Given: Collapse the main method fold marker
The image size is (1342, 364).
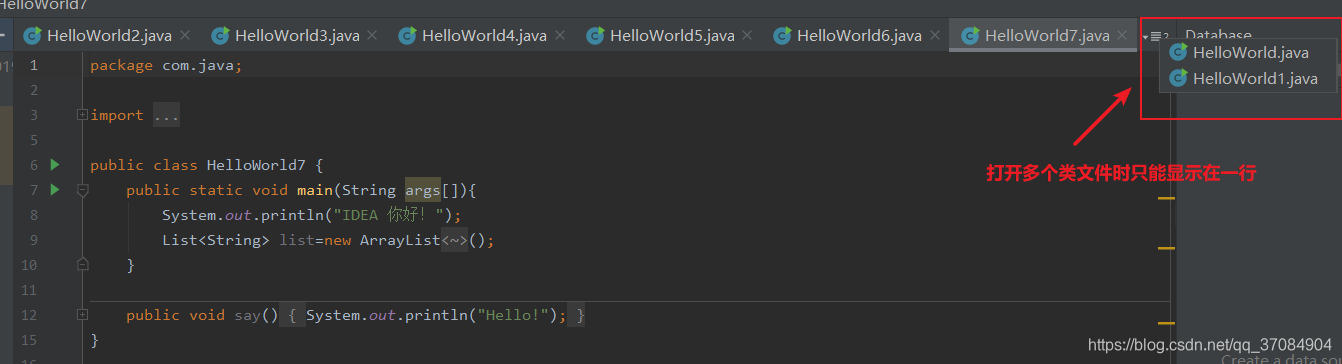Looking at the screenshot, I should click(x=82, y=190).
